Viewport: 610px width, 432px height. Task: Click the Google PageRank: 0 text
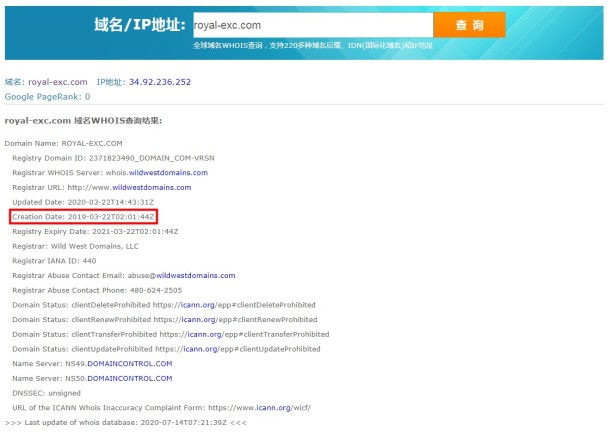pyautogui.click(x=47, y=97)
